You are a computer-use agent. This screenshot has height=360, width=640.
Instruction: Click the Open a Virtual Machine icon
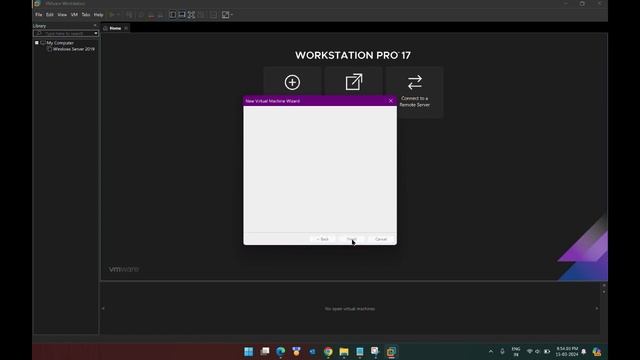pyautogui.click(x=354, y=82)
